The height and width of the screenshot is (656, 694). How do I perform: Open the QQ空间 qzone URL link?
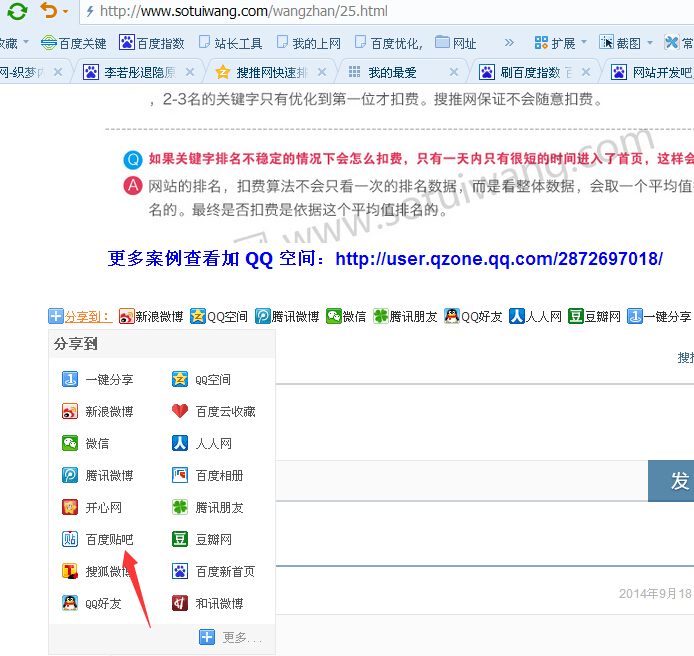tap(499, 259)
